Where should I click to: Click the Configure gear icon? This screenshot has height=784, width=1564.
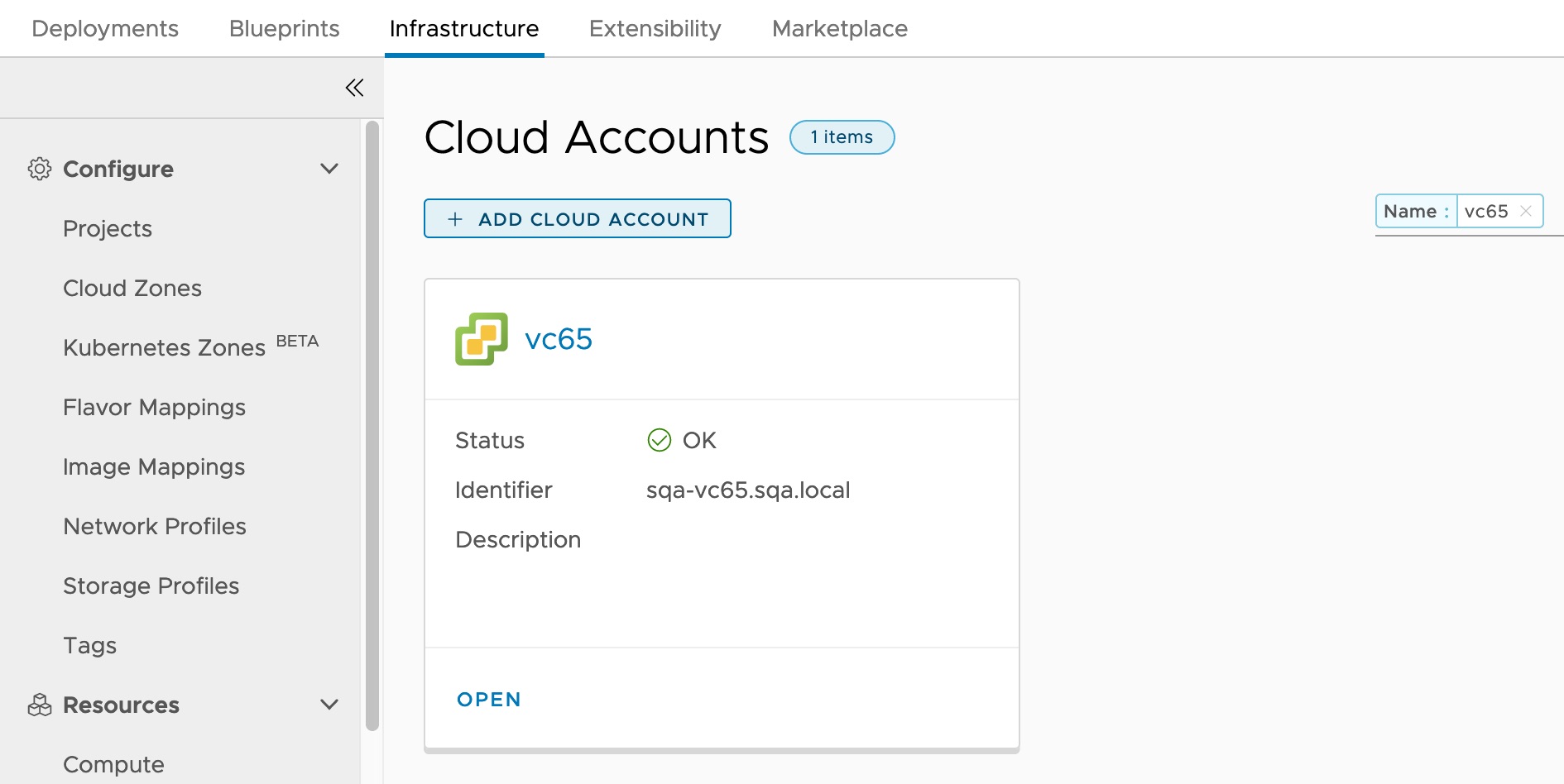click(x=38, y=168)
